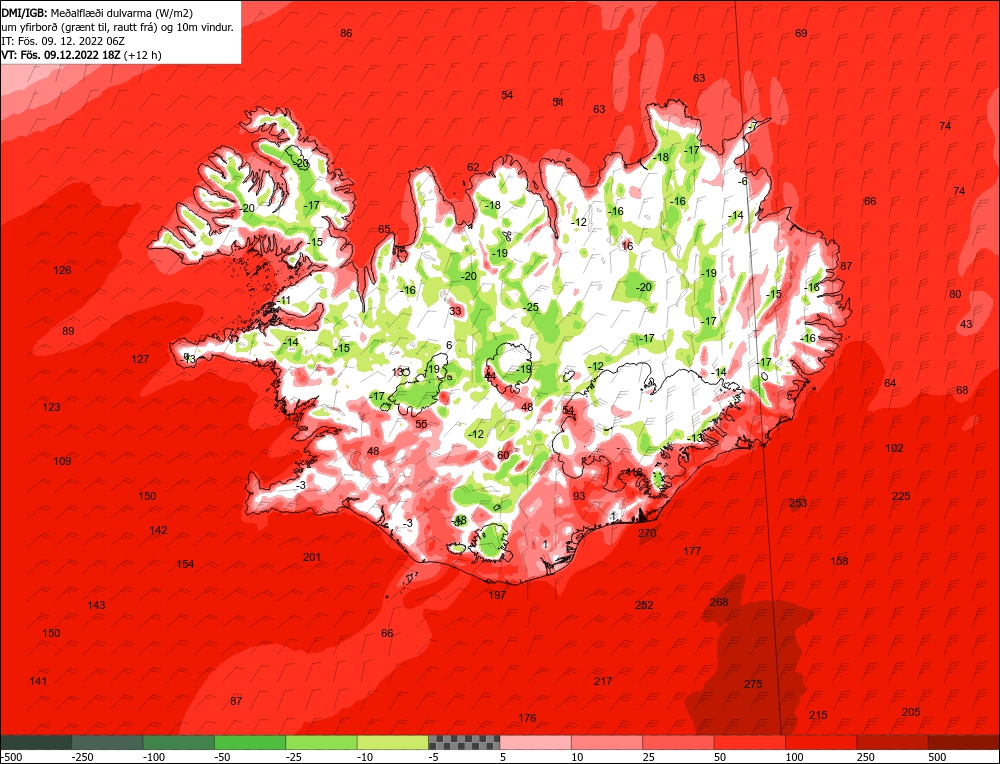Select the sea value '123' on the west side
Image resolution: width=1000 pixels, height=764 pixels.
[x=51, y=407]
